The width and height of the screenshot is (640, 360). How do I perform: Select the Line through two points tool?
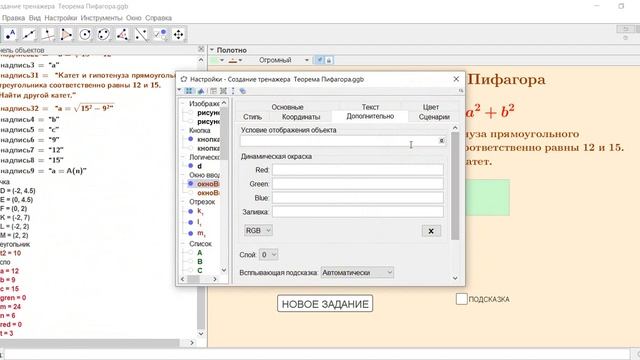tap(29, 35)
